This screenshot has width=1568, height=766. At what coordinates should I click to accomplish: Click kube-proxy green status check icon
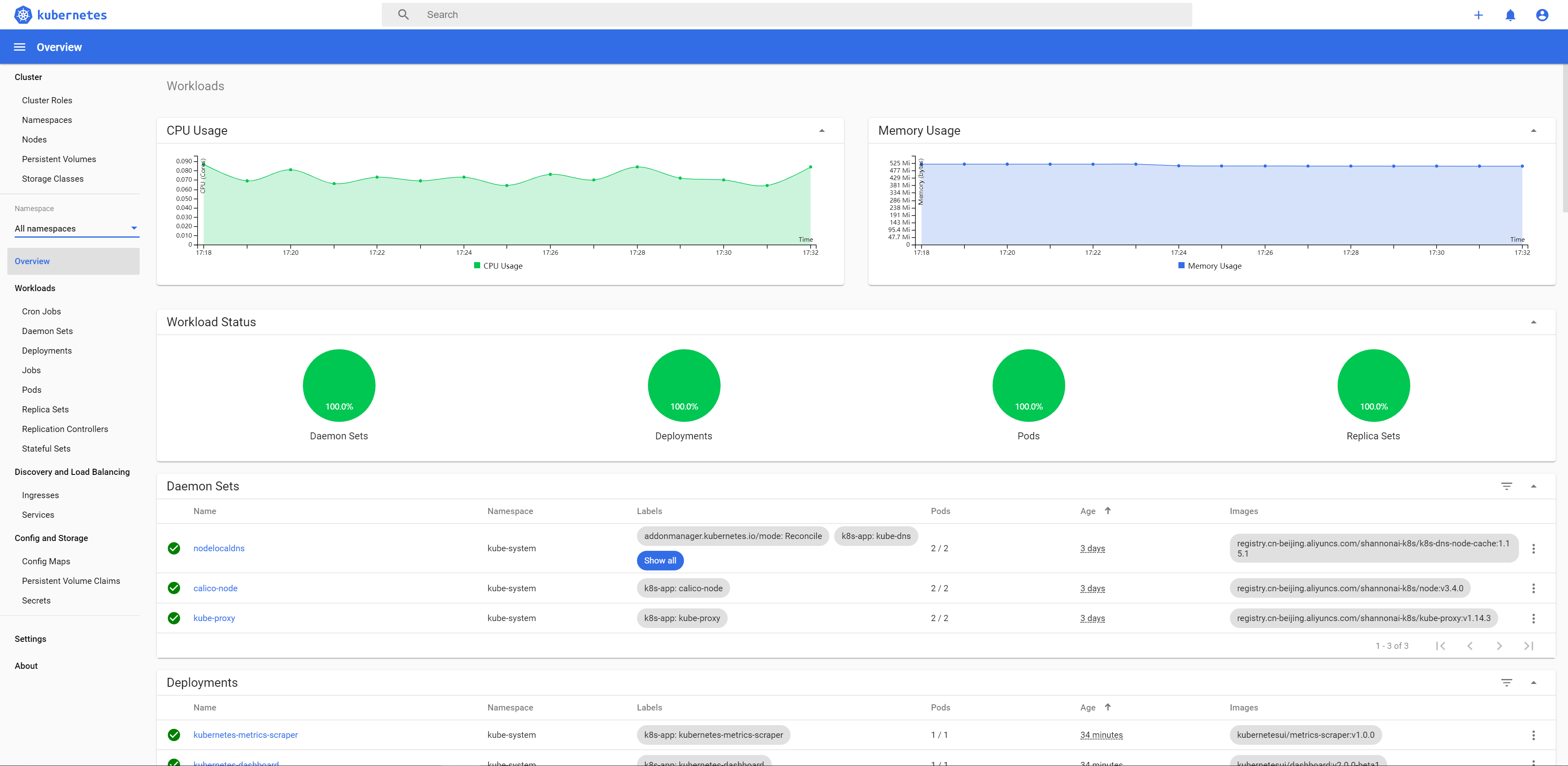[x=174, y=618]
